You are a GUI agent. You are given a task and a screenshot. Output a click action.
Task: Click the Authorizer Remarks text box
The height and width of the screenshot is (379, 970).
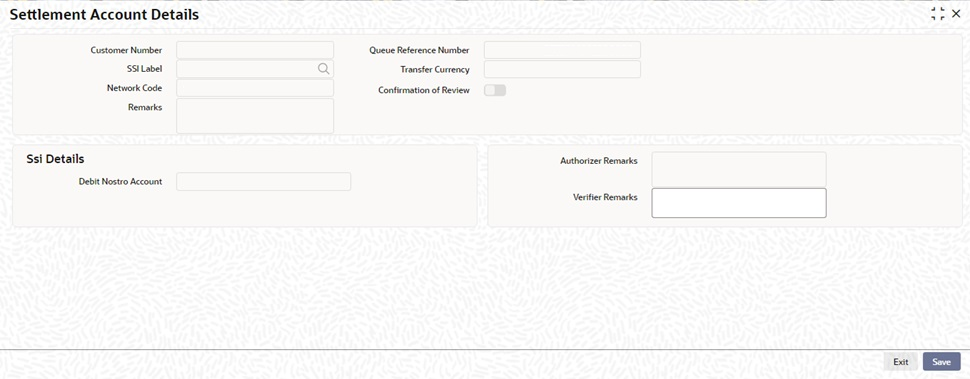739,169
